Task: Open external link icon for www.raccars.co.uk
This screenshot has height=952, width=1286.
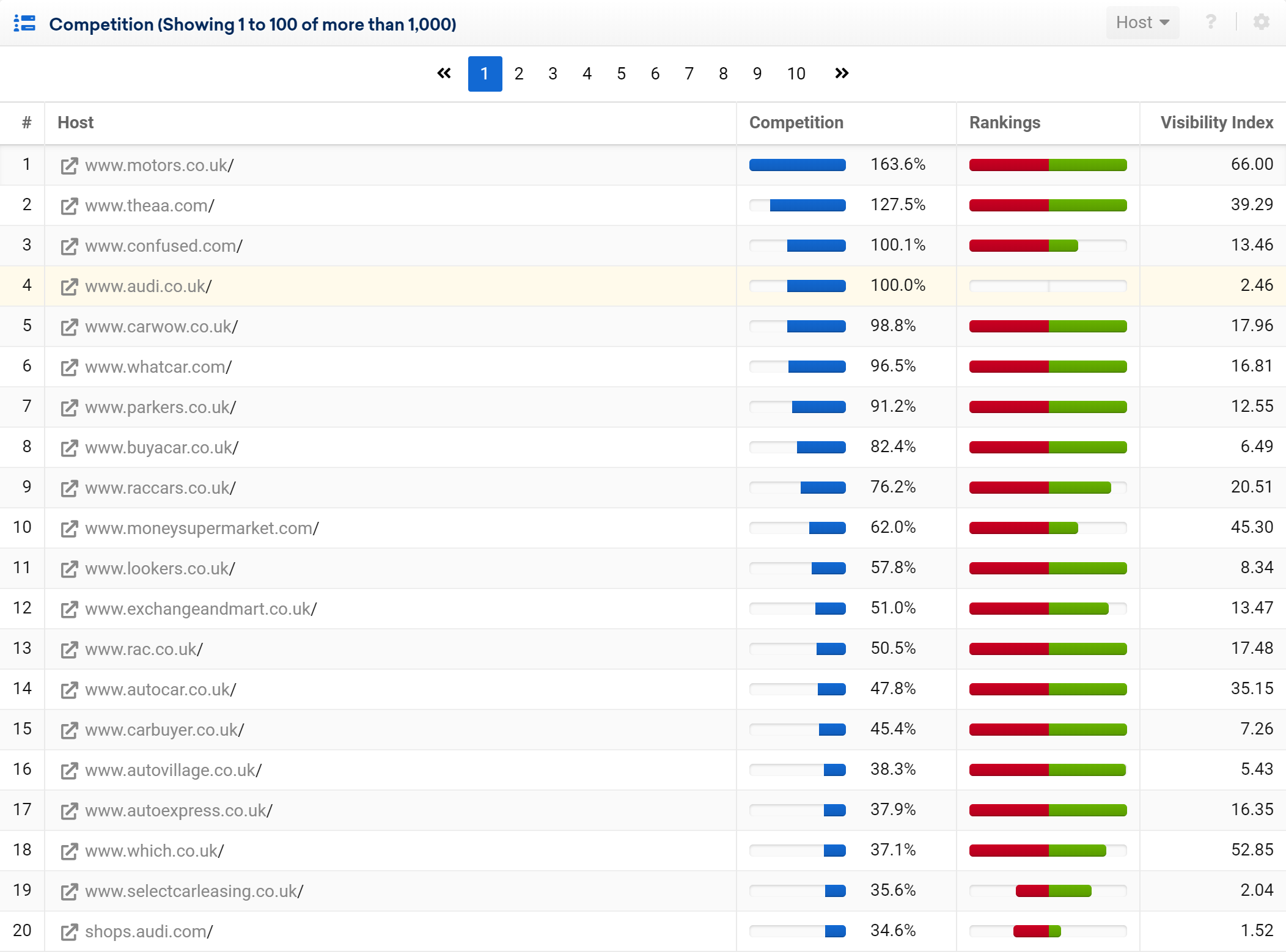Action: click(x=70, y=488)
